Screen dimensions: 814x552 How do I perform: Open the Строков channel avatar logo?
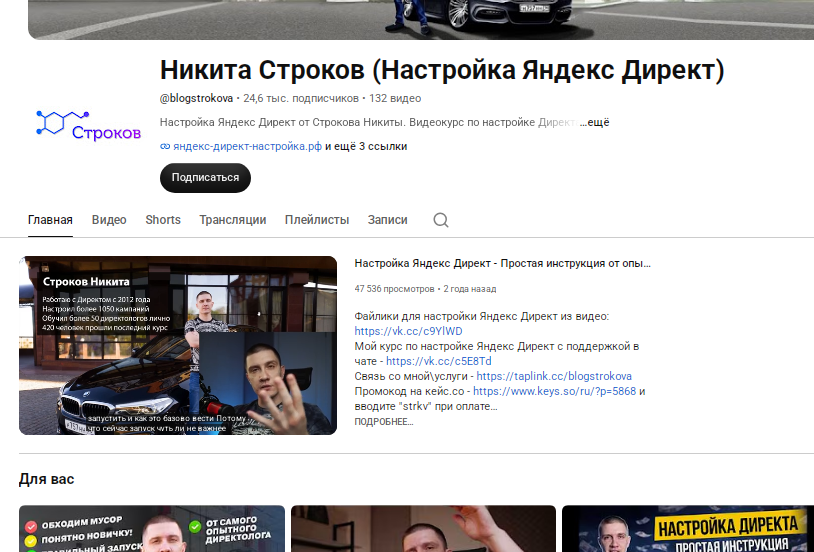89,125
